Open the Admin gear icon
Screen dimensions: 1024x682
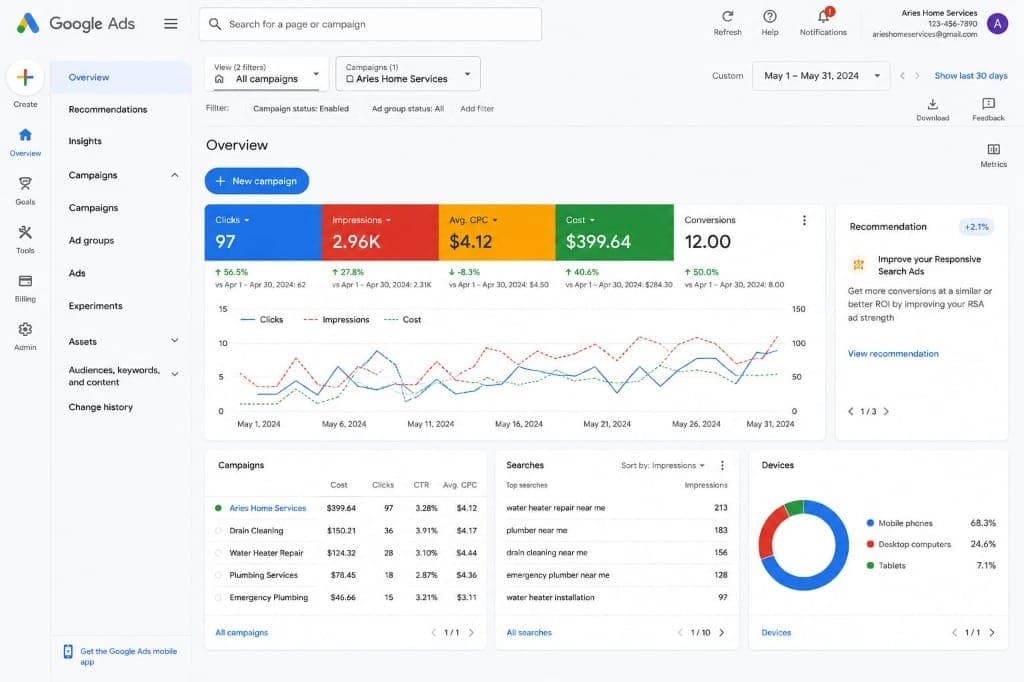[x=25, y=329]
